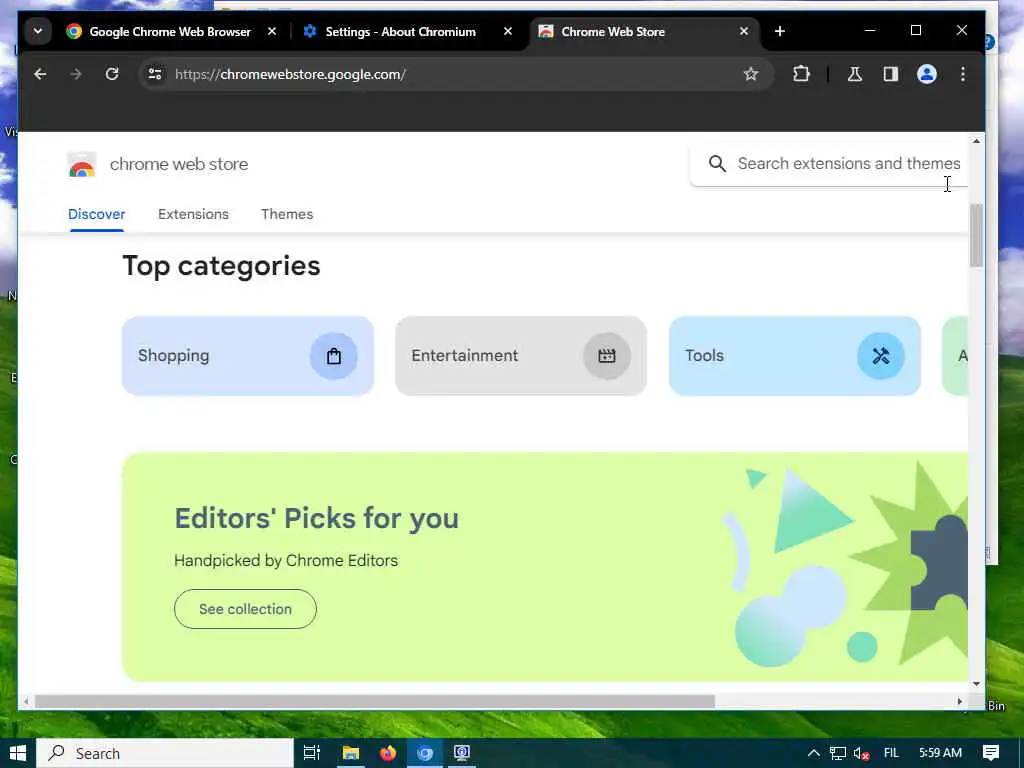Image resolution: width=1024 pixels, height=768 pixels.
Task: Open Task View from the taskbar
Action: coord(312,754)
